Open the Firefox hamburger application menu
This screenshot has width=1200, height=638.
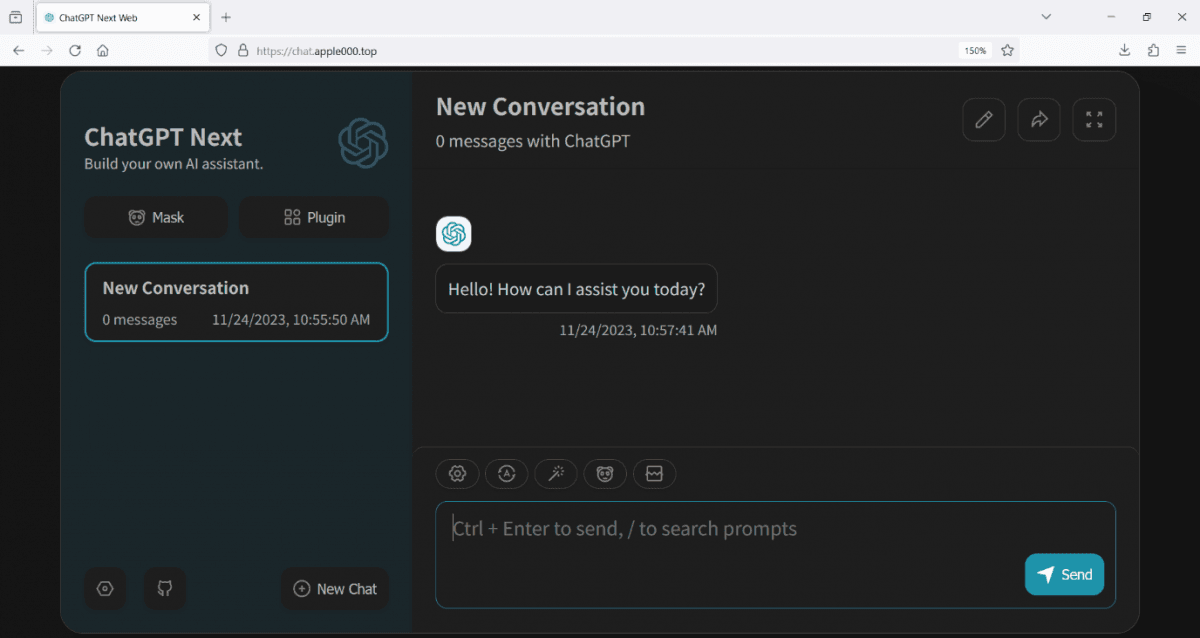pyautogui.click(x=1181, y=50)
